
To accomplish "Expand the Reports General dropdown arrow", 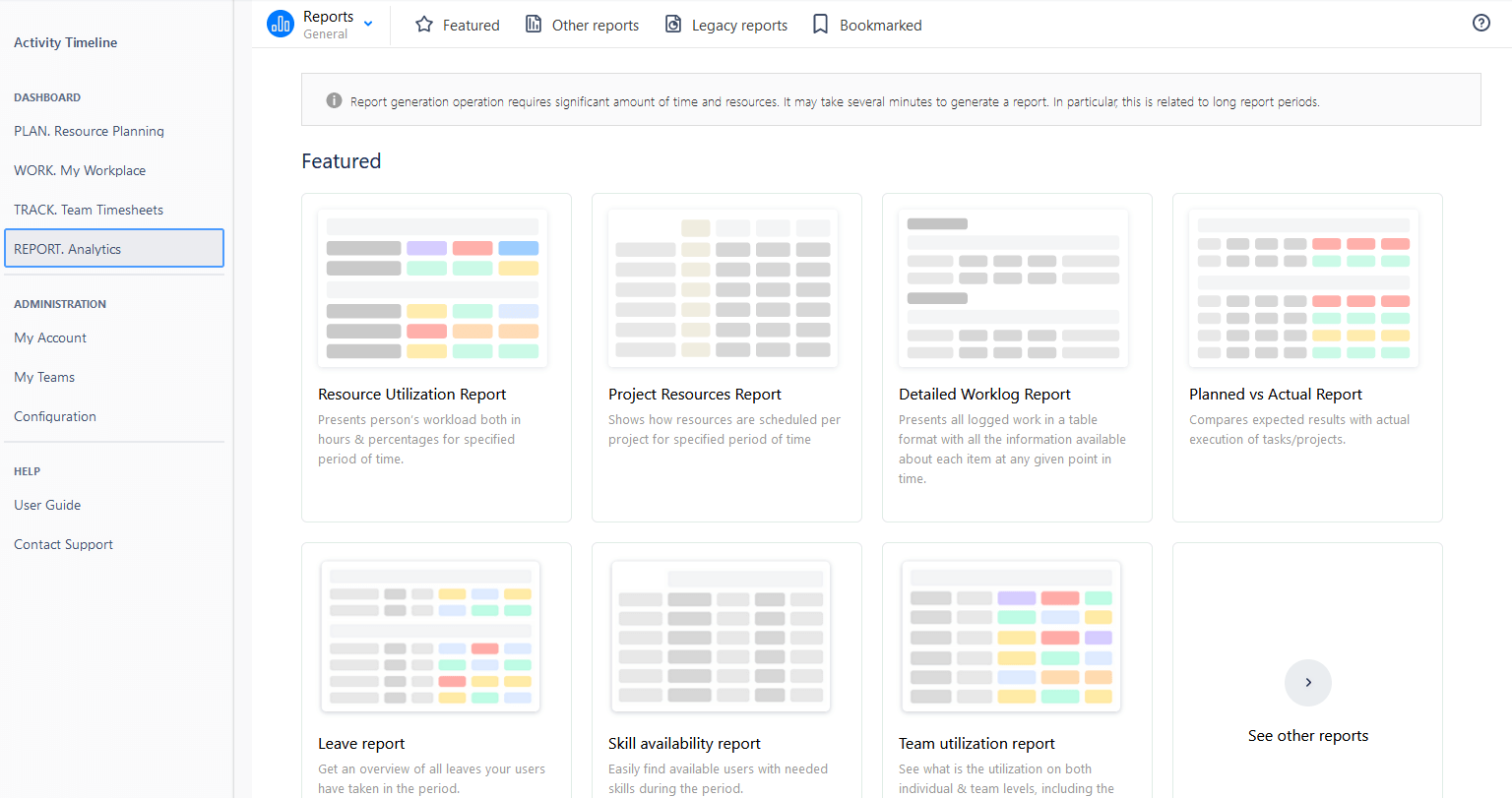I will 368,24.
